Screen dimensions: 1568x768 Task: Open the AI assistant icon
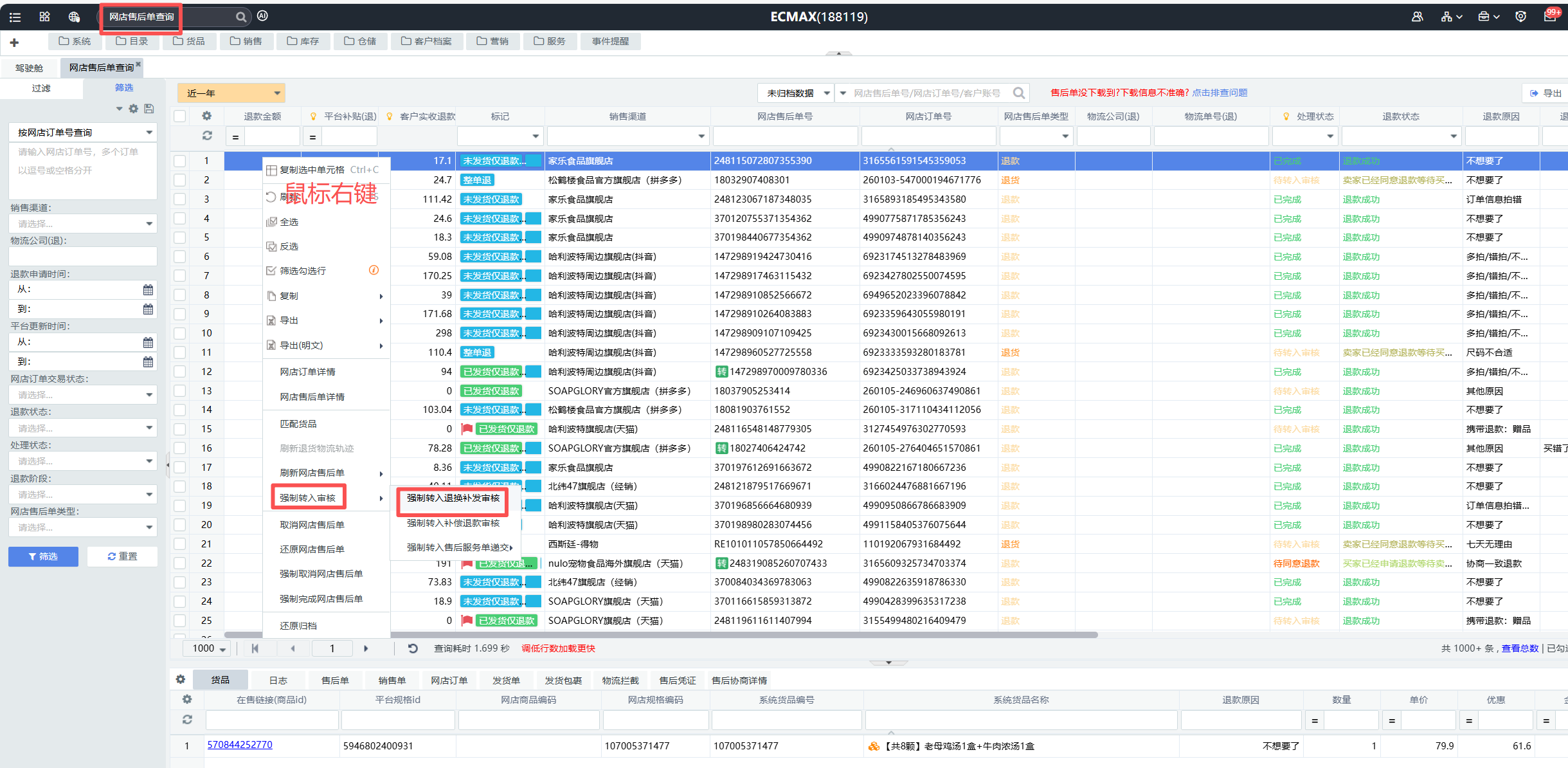tap(262, 16)
